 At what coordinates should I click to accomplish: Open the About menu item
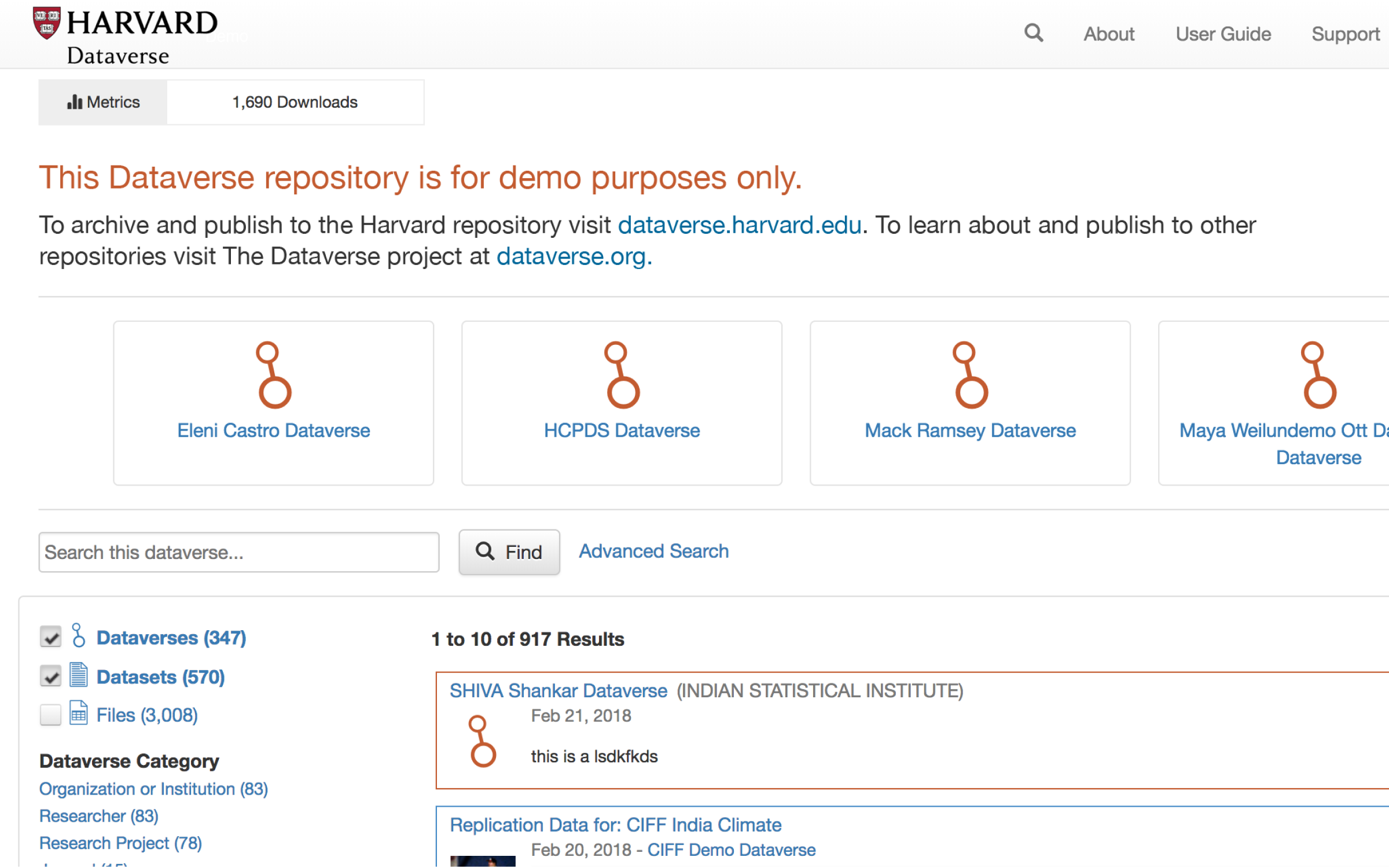pyautogui.click(x=1108, y=34)
